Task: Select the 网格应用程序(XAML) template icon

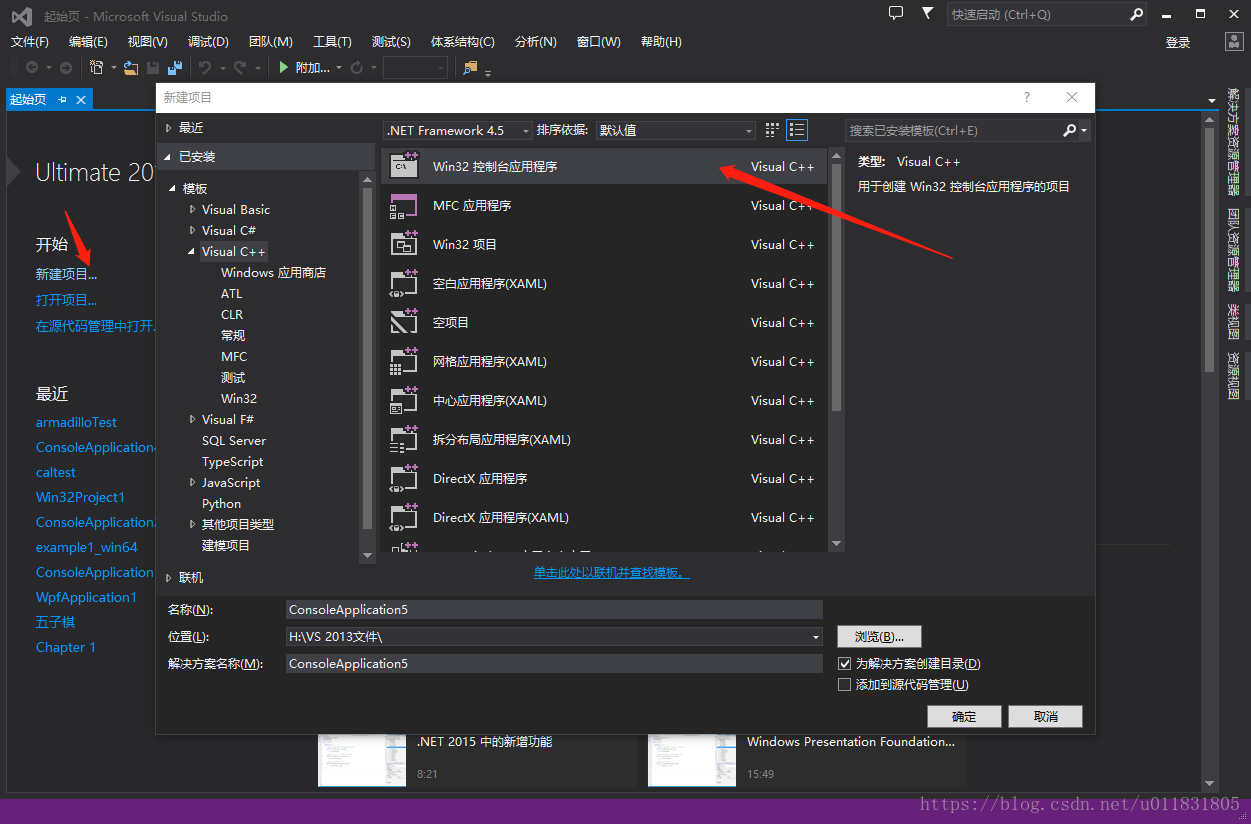Action: pyautogui.click(x=403, y=362)
